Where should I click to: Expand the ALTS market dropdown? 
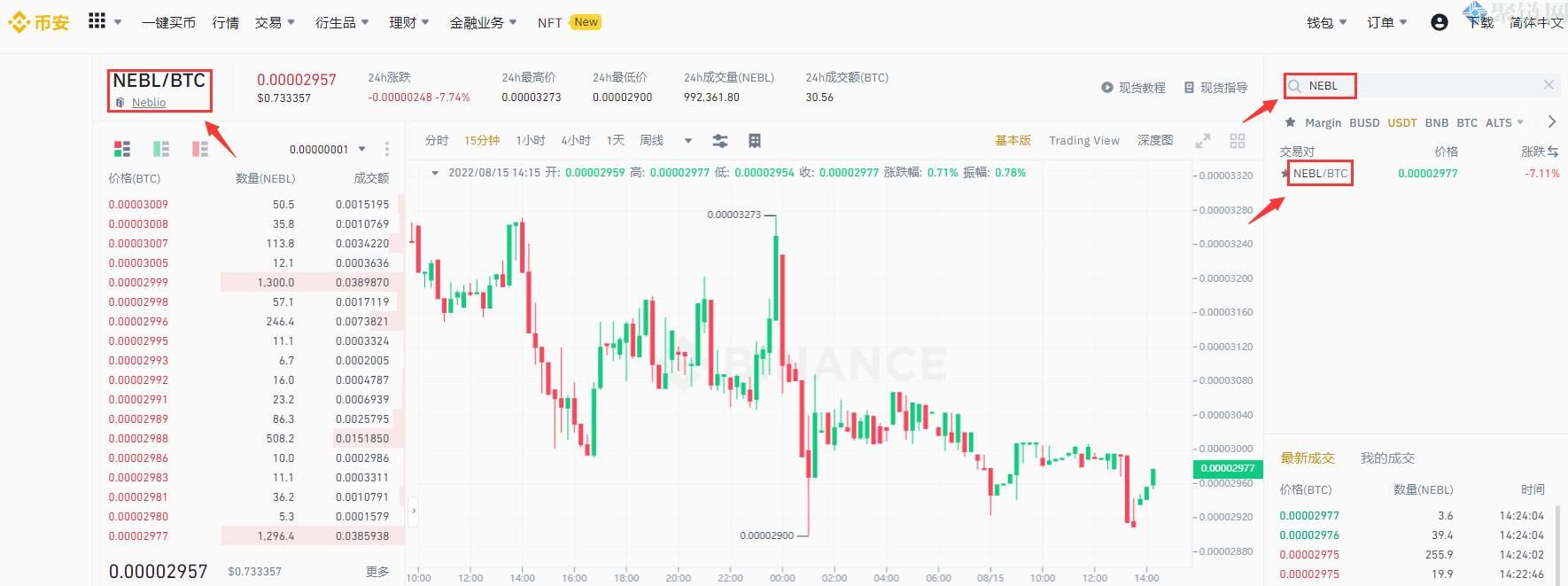click(x=1504, y=122)
